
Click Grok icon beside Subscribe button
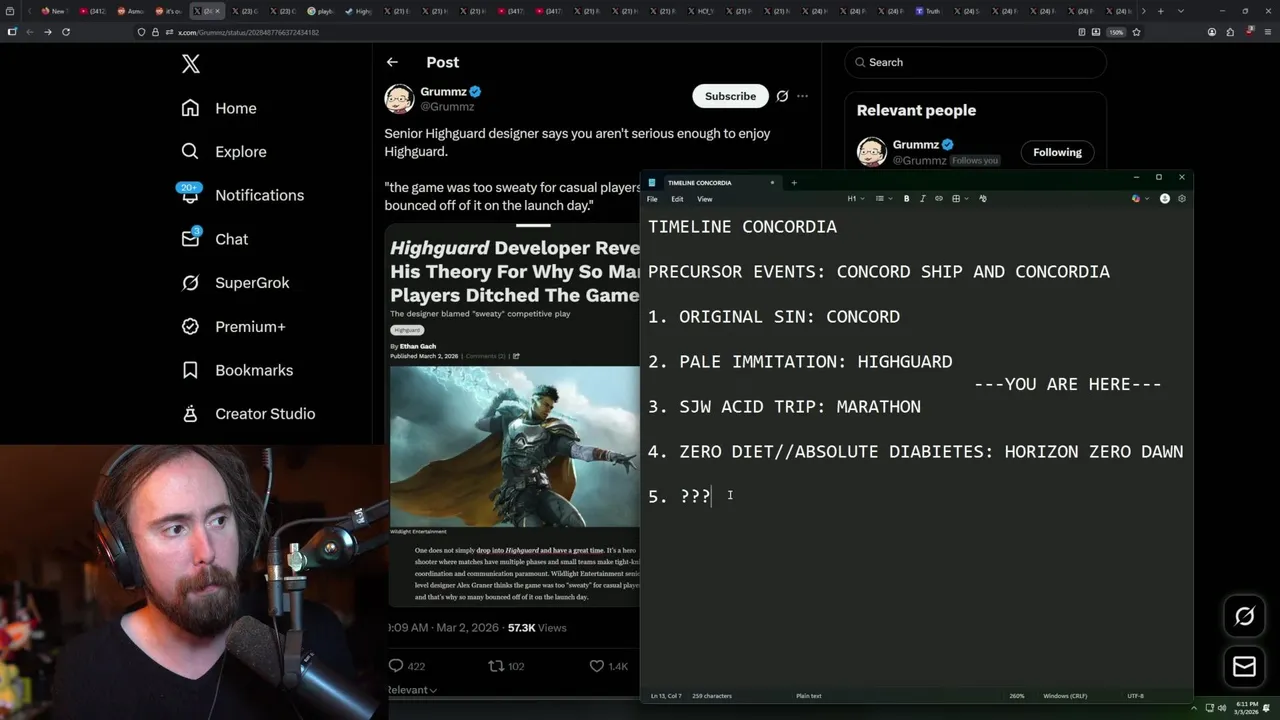[782, 96]
